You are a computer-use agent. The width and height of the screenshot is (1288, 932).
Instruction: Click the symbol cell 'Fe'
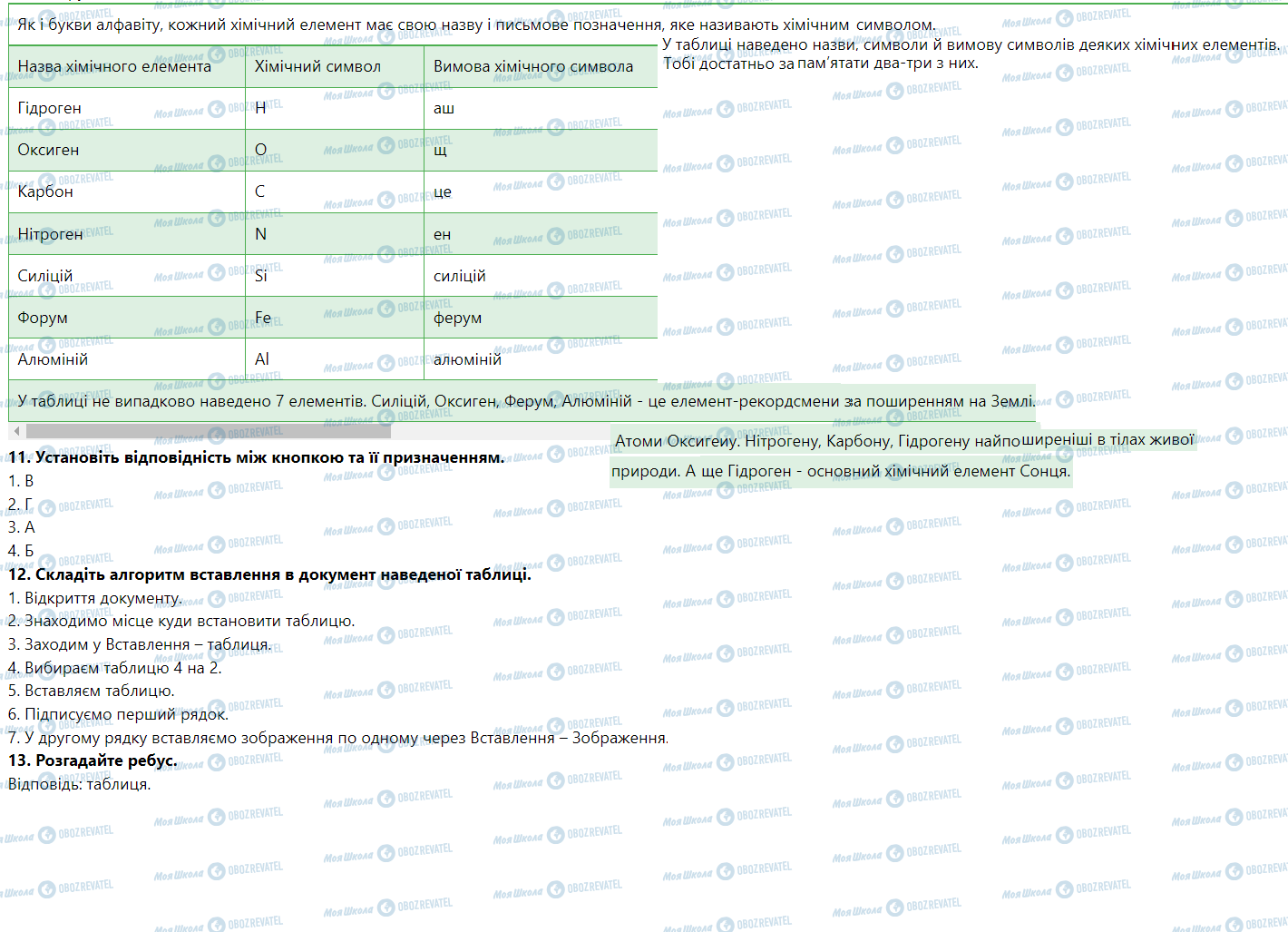click(x=335, y=318)
